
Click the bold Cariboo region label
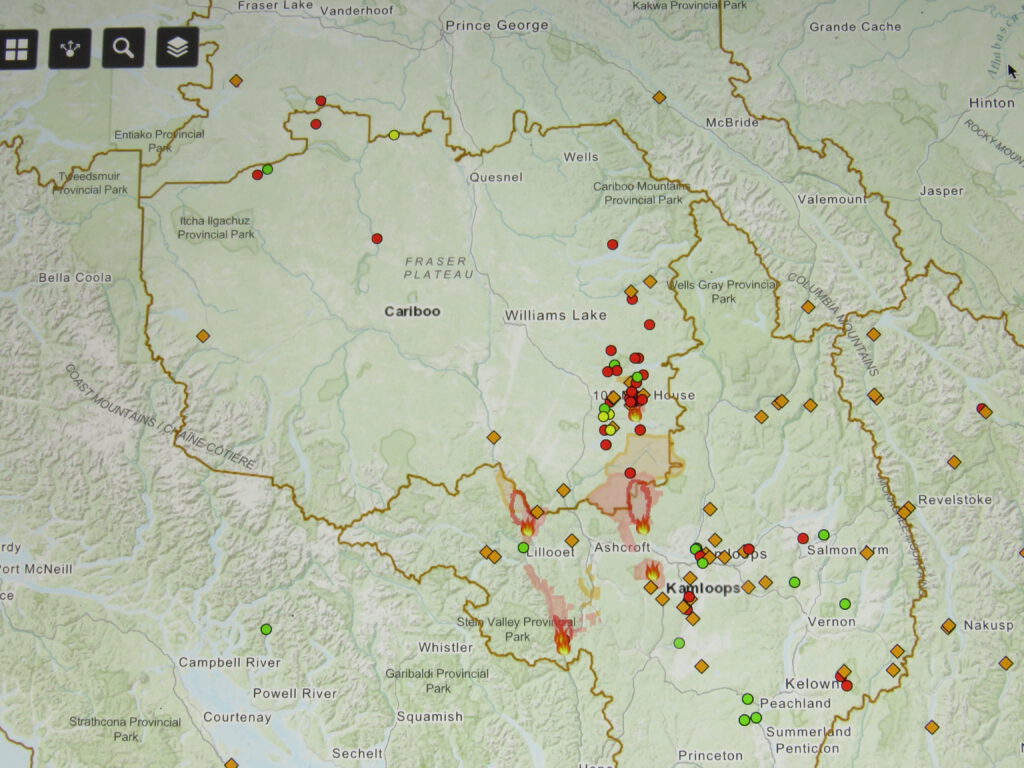point(412,312)
